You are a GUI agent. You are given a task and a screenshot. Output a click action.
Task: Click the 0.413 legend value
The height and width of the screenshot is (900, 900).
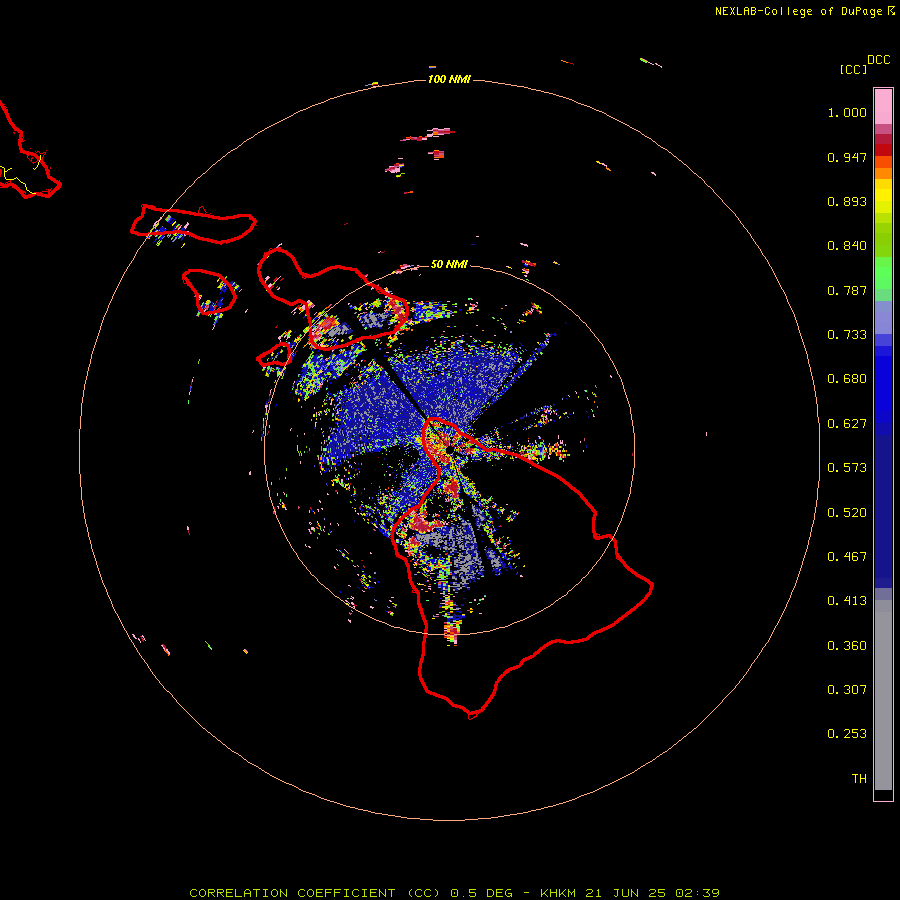point(847,601)
